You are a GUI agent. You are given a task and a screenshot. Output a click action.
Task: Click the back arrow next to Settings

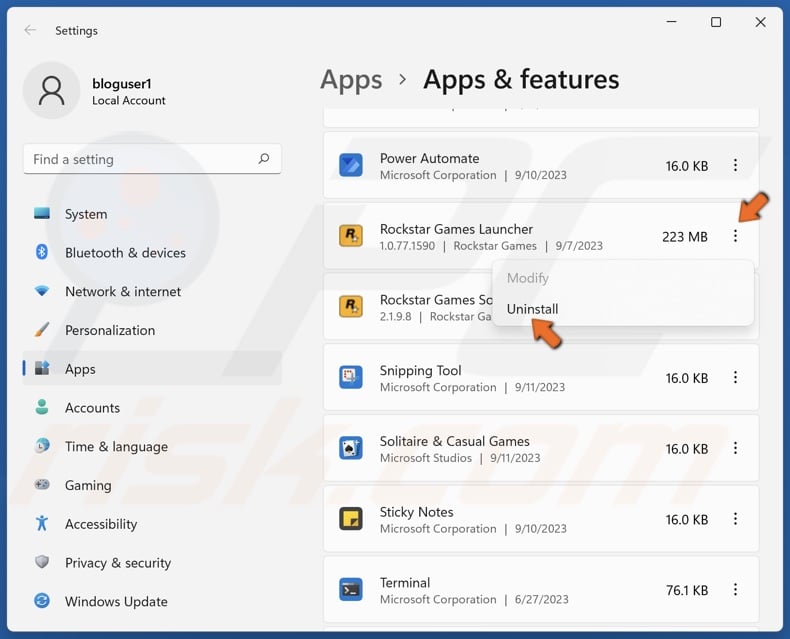pyautogui.click(x=30, y=30)
